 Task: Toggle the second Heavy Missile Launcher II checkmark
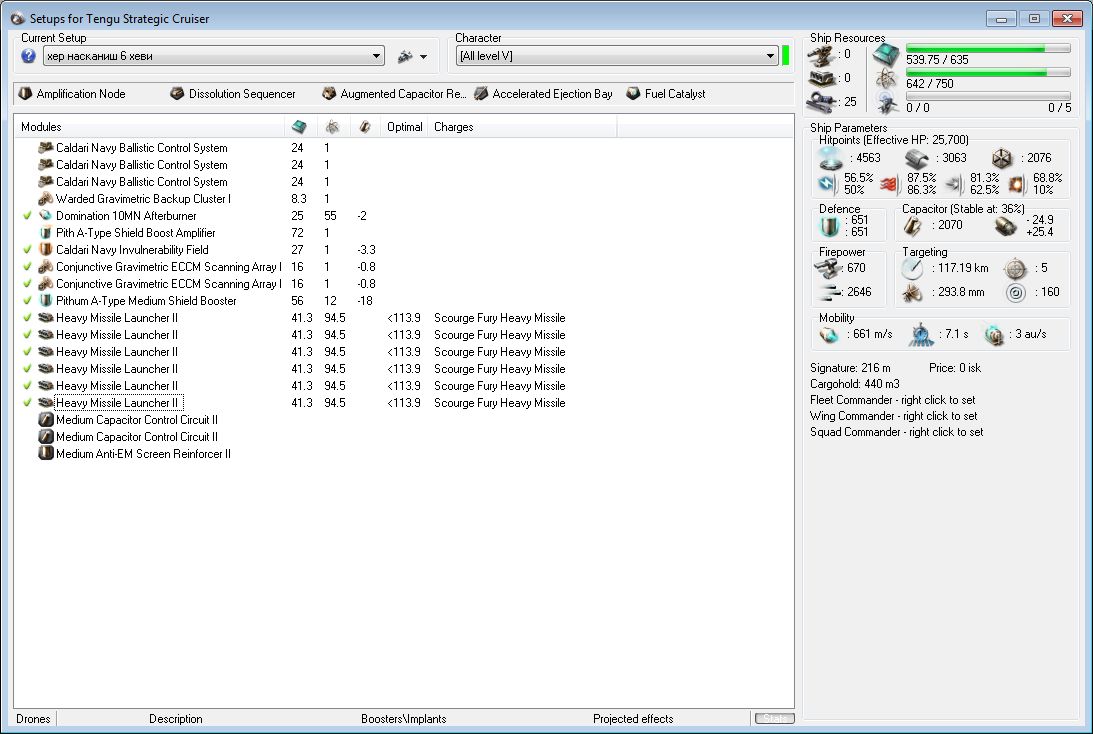pos(27,335)
